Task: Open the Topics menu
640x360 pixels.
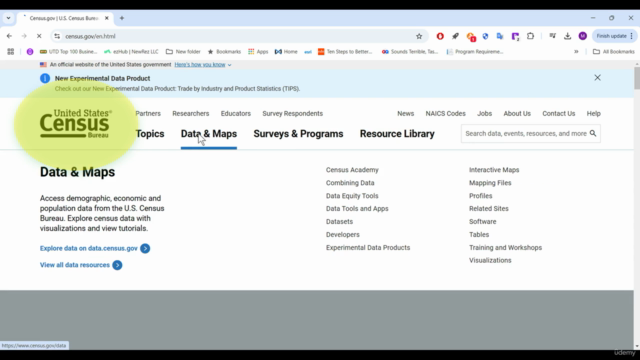Action: 150,133
